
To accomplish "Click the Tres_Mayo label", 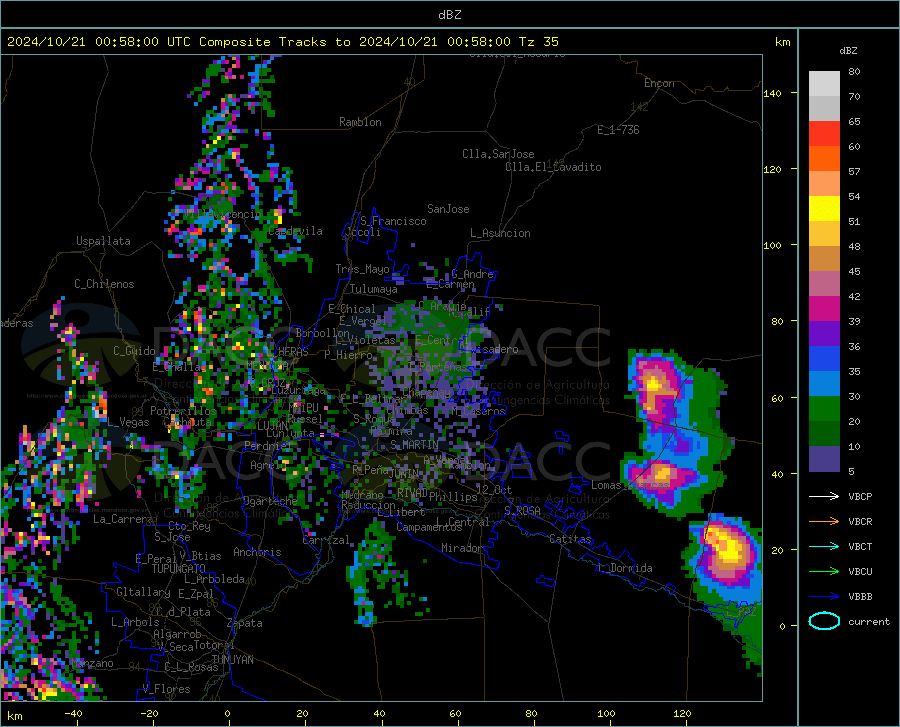I will point(362,269).
